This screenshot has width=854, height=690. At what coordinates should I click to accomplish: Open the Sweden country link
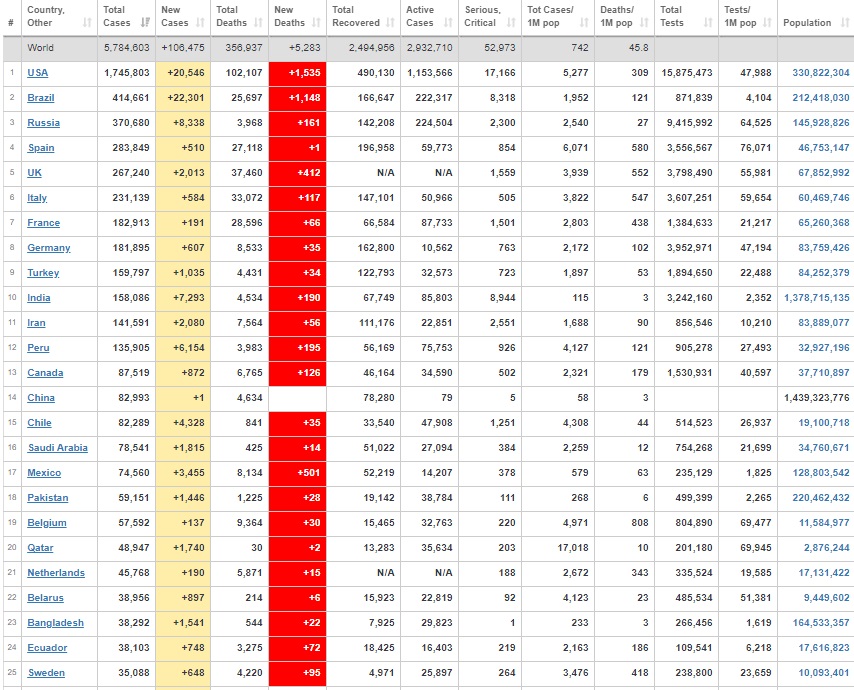(45, 673)
